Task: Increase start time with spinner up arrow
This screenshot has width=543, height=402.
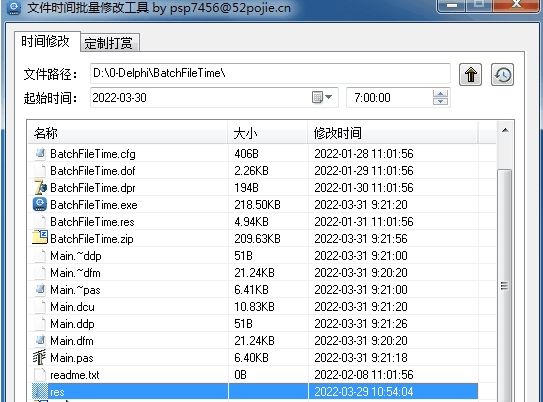Action: tap(440, 93)
